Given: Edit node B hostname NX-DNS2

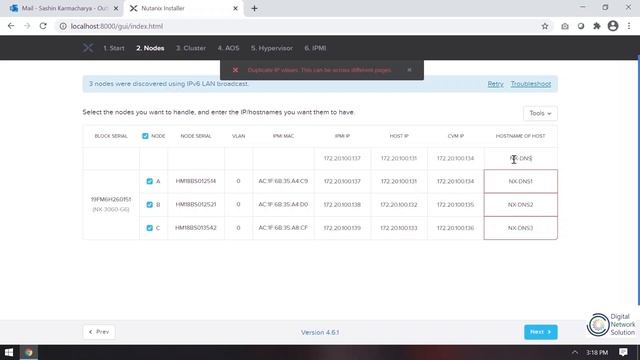Looking at the screenshot, I should (520, 204).
